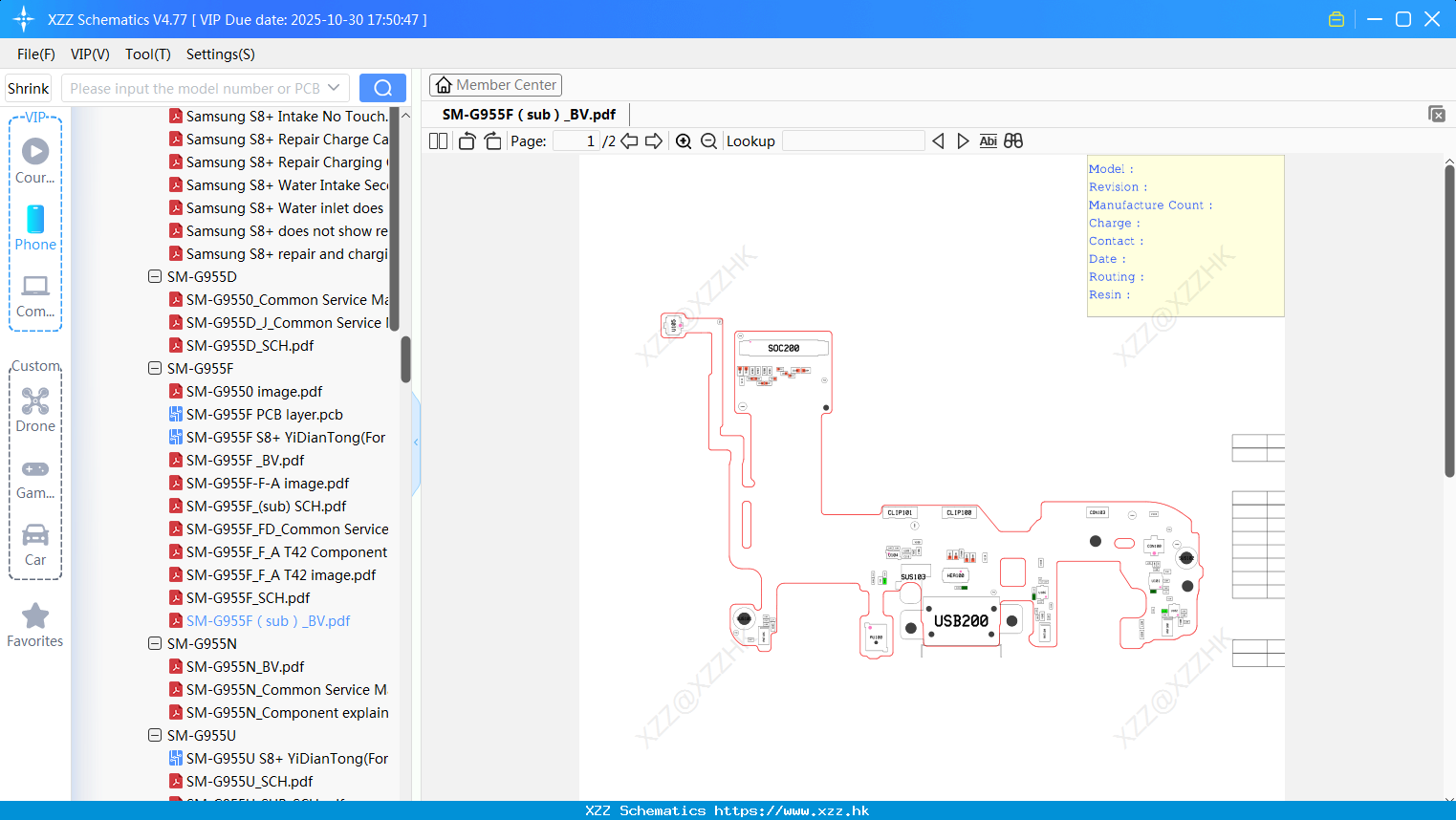1456x820 pixels.
Task: Select the SM-G955F ( sub ) _BV.pdf tab
Action: (529, 114)
